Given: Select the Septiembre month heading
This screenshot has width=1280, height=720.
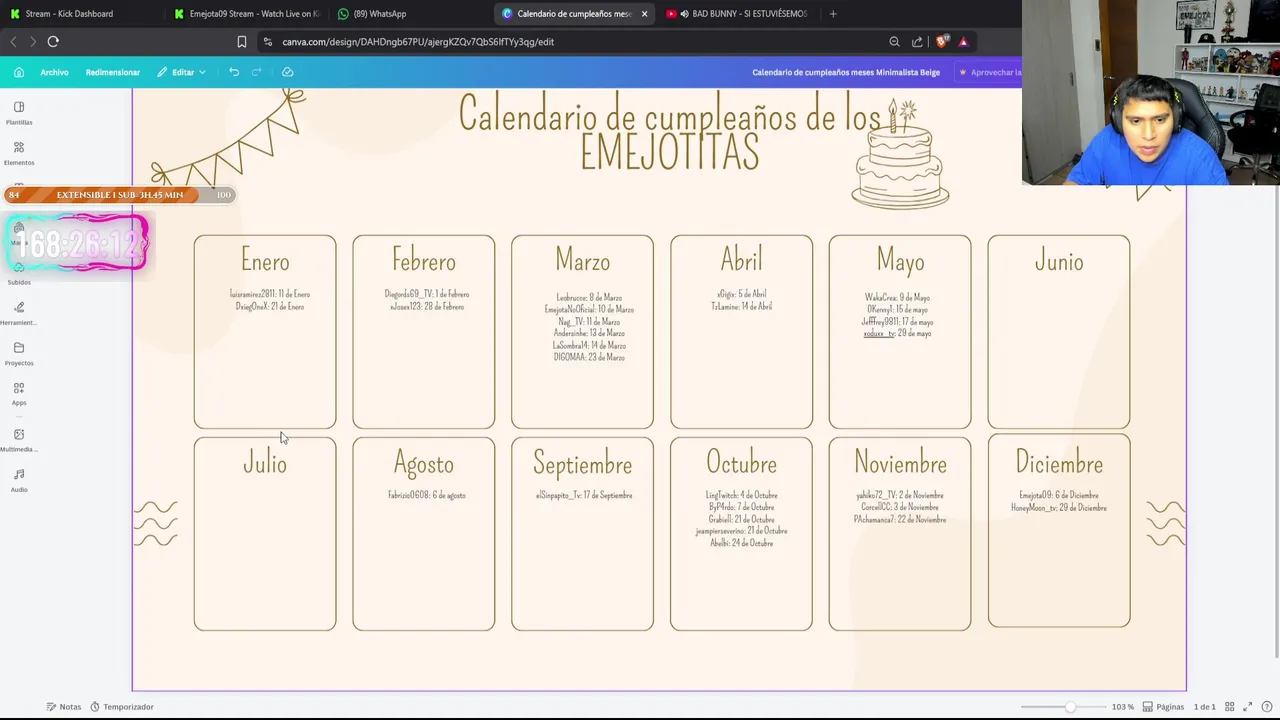Looking at the screenshot, I should (582, 465).
